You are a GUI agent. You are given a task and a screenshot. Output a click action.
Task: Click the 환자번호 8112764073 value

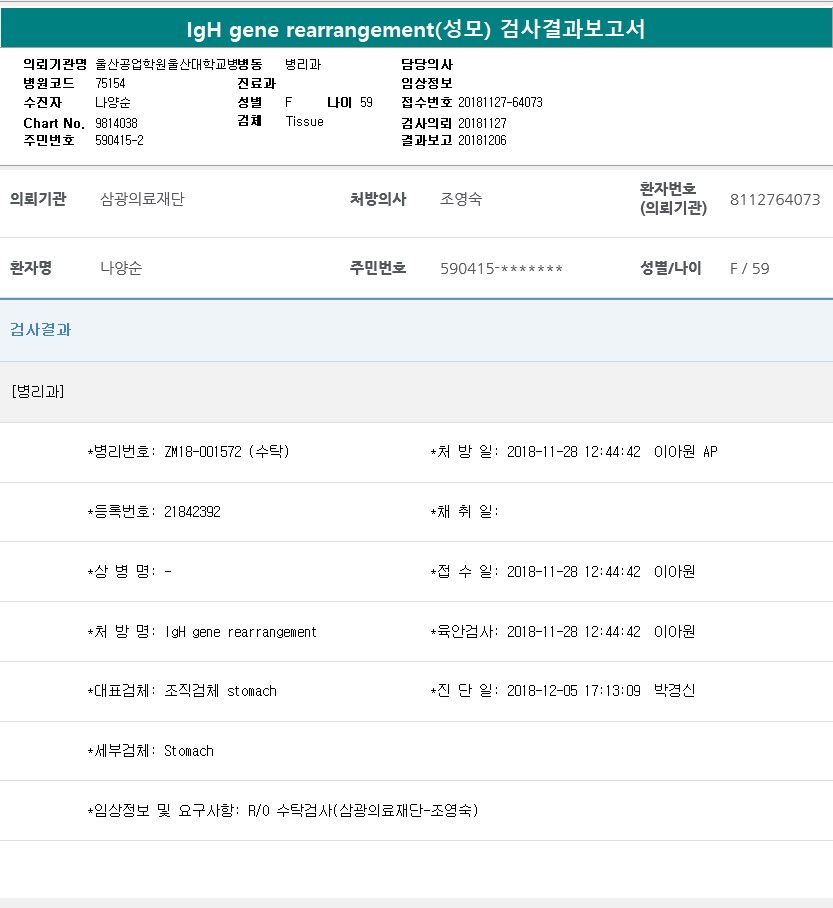pyautogui.click(x=775, y=199)
